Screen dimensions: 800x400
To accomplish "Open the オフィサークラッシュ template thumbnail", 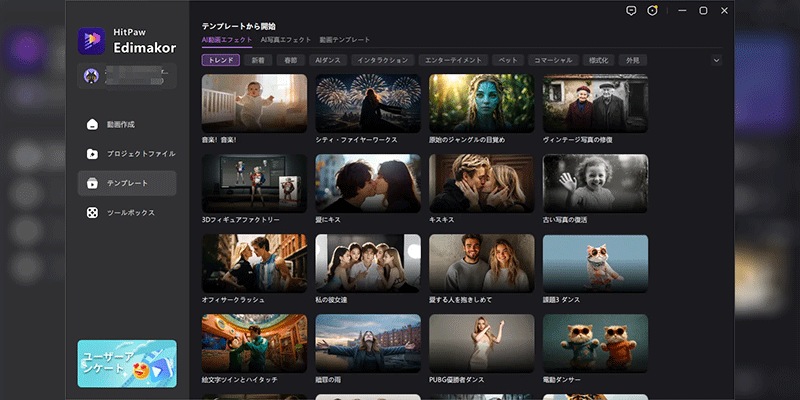I will (255, 264).
